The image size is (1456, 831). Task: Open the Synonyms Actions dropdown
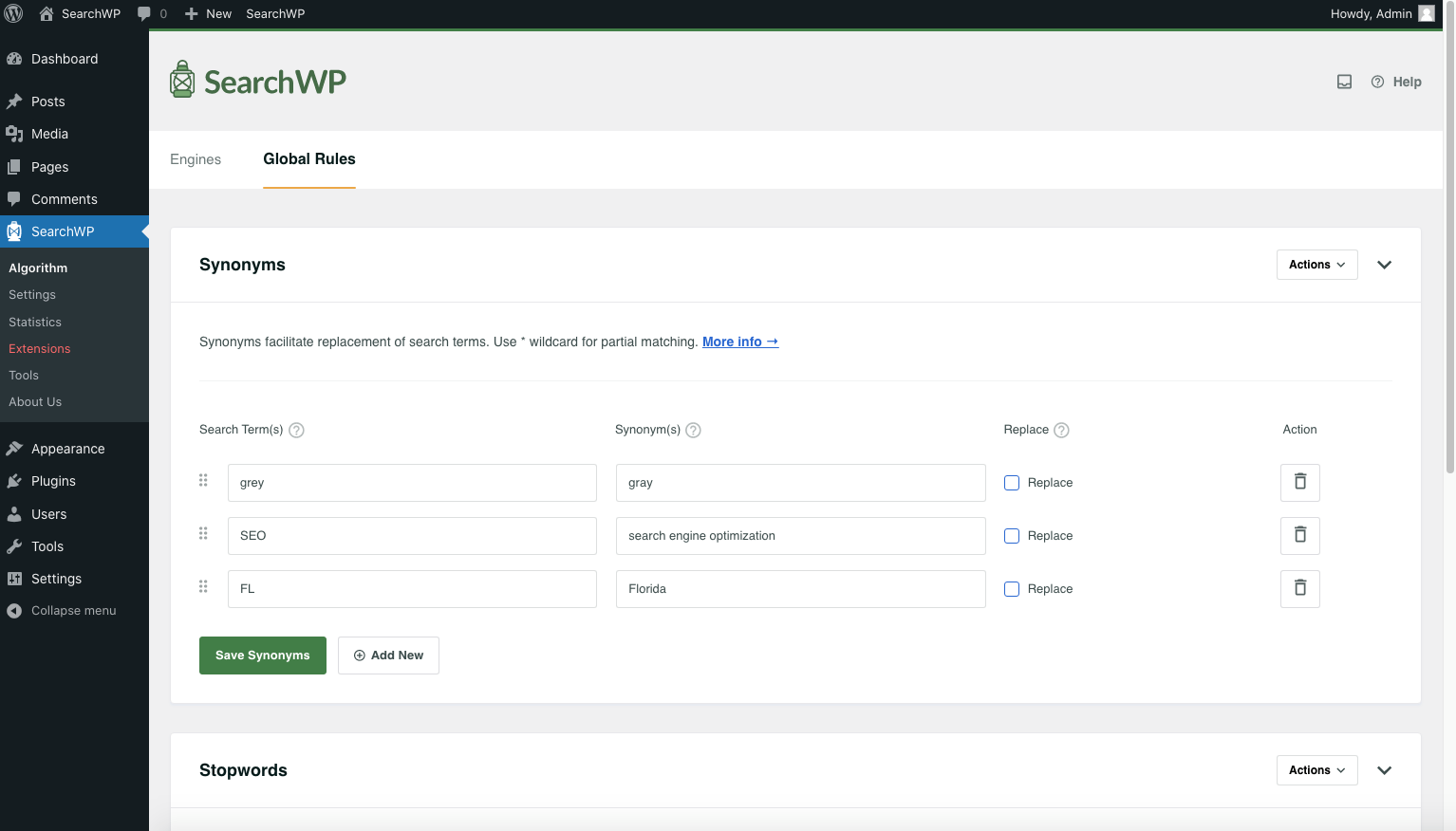click(x=1316, y=264)
